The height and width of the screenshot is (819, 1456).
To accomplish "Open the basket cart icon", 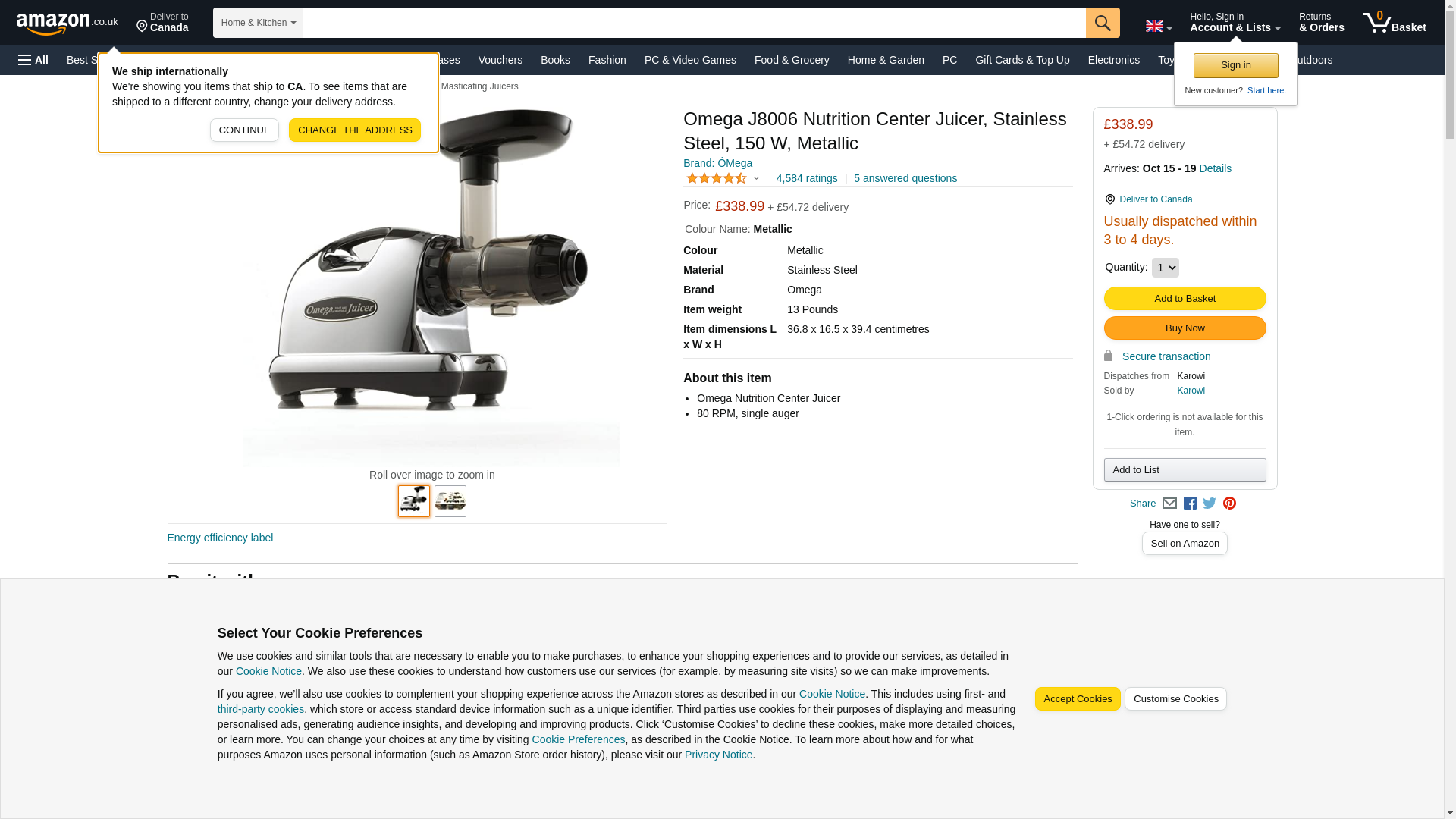I will pyautogui.click(x=1394, y=23).
